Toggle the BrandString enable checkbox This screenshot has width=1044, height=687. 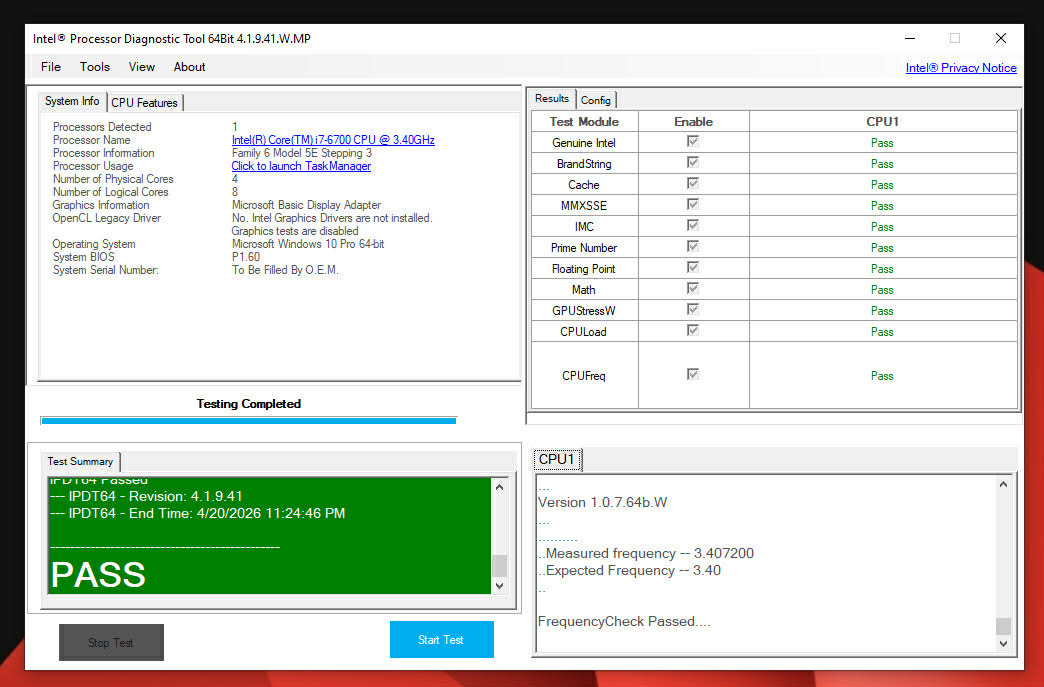point(692,162)
